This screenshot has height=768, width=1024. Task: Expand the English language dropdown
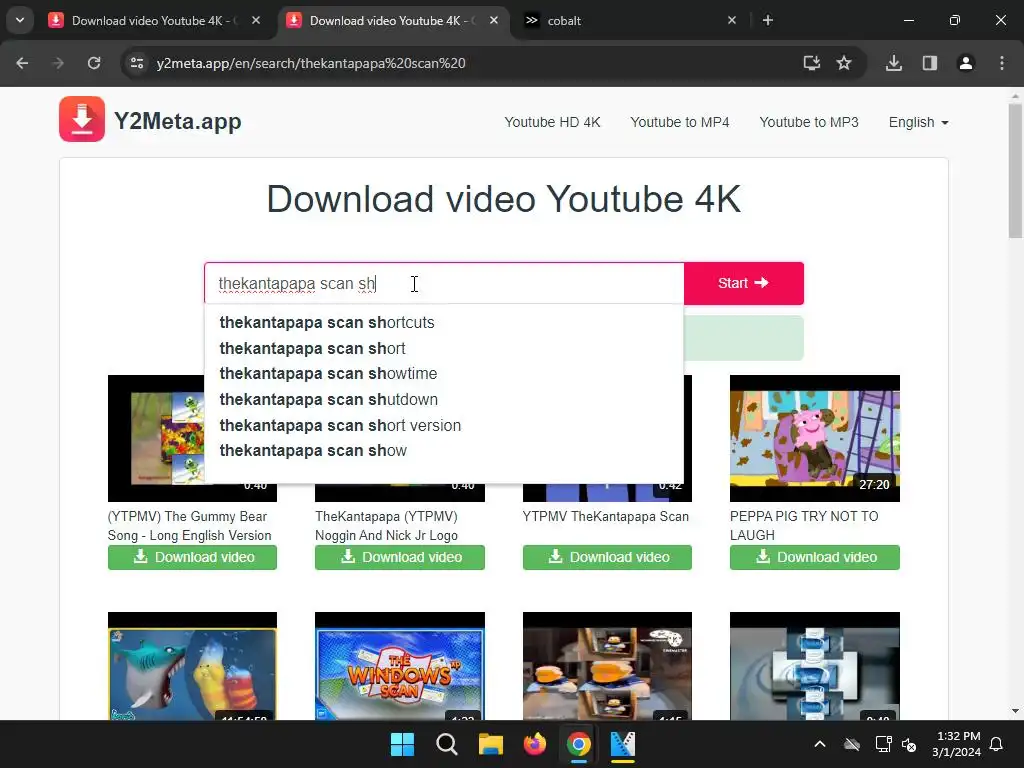tap(918, 122)
